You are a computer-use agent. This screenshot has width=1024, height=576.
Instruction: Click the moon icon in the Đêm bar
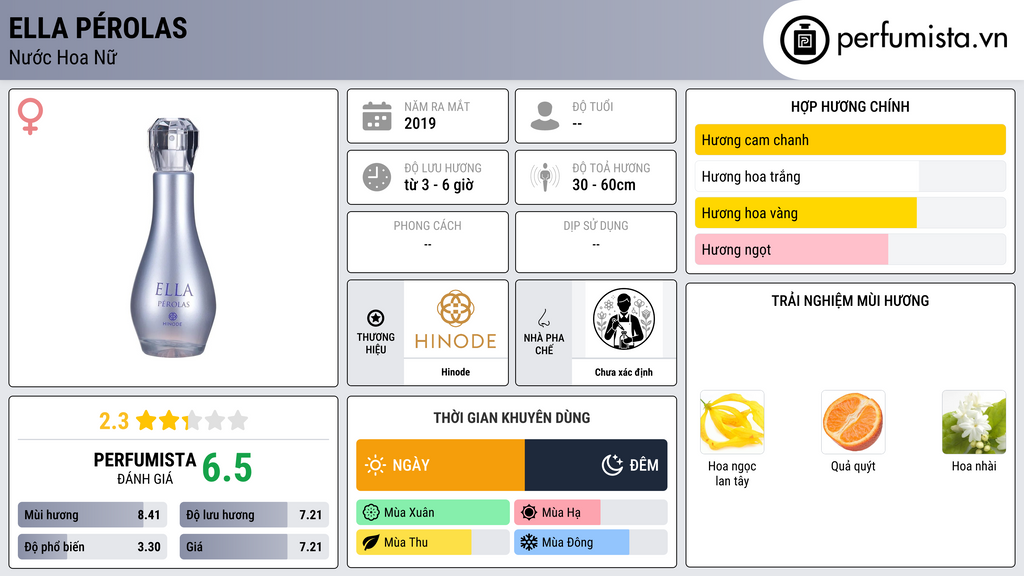coord(612,465)
